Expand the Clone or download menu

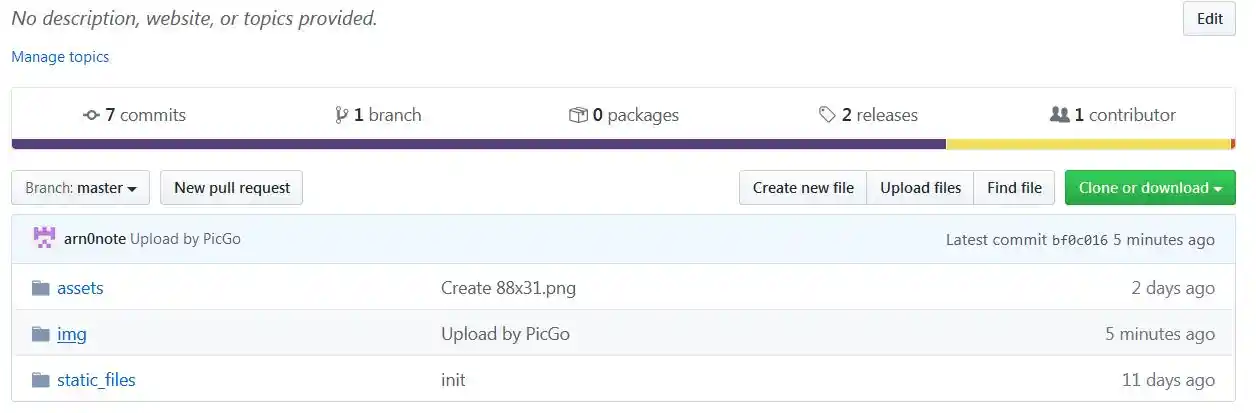[x=1150, y=188]
